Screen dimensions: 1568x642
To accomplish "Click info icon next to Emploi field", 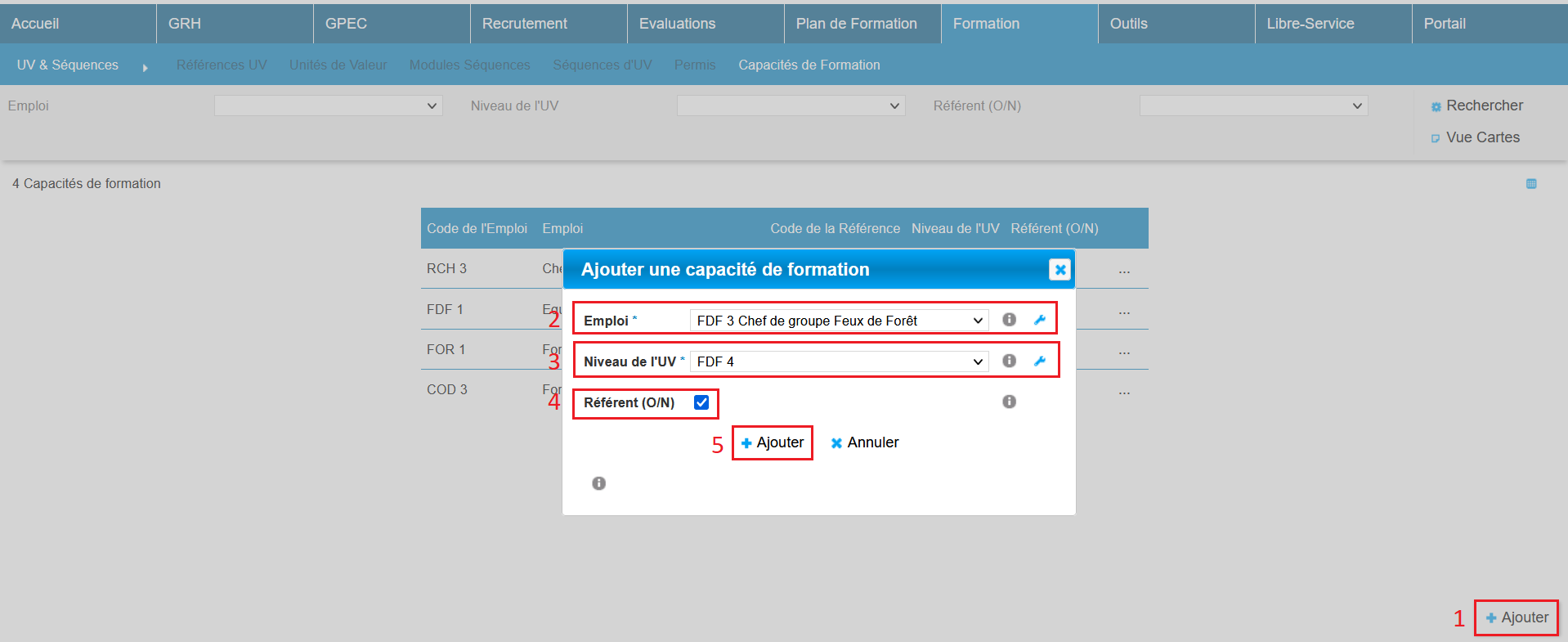I will tap(1009, 320).
